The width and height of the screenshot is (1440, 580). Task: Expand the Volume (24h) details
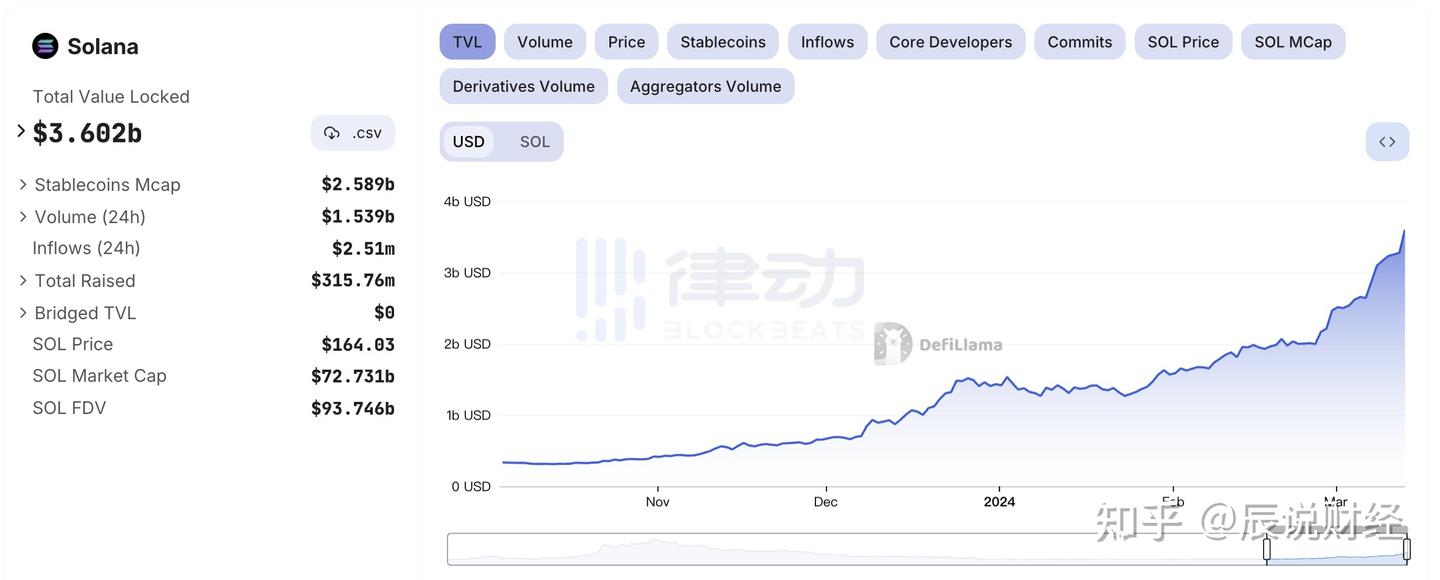pyautogui.click(x=23, y=217)
